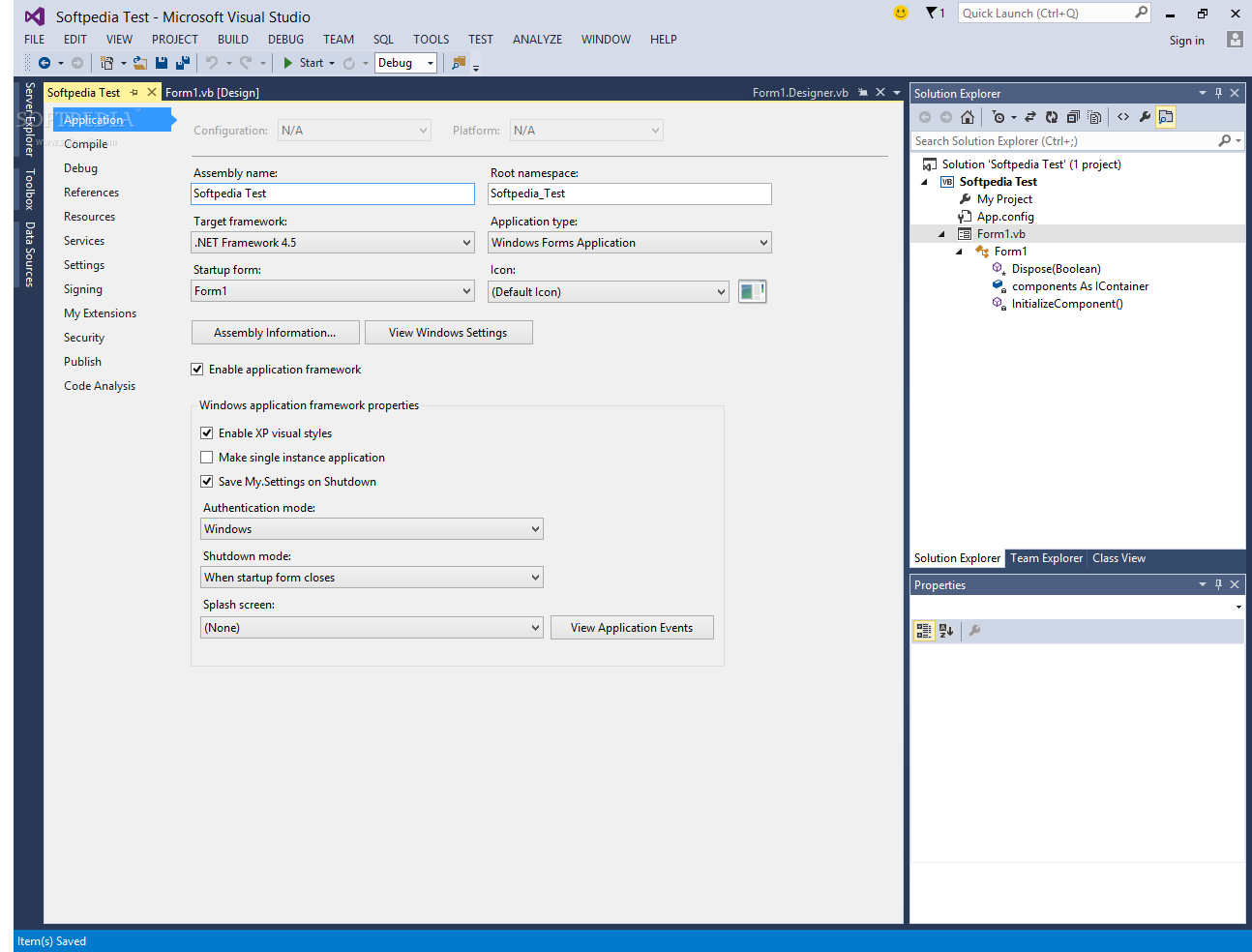Click the Open File toolbar icon
The image size is (1252, 952).
pos(140,63)
